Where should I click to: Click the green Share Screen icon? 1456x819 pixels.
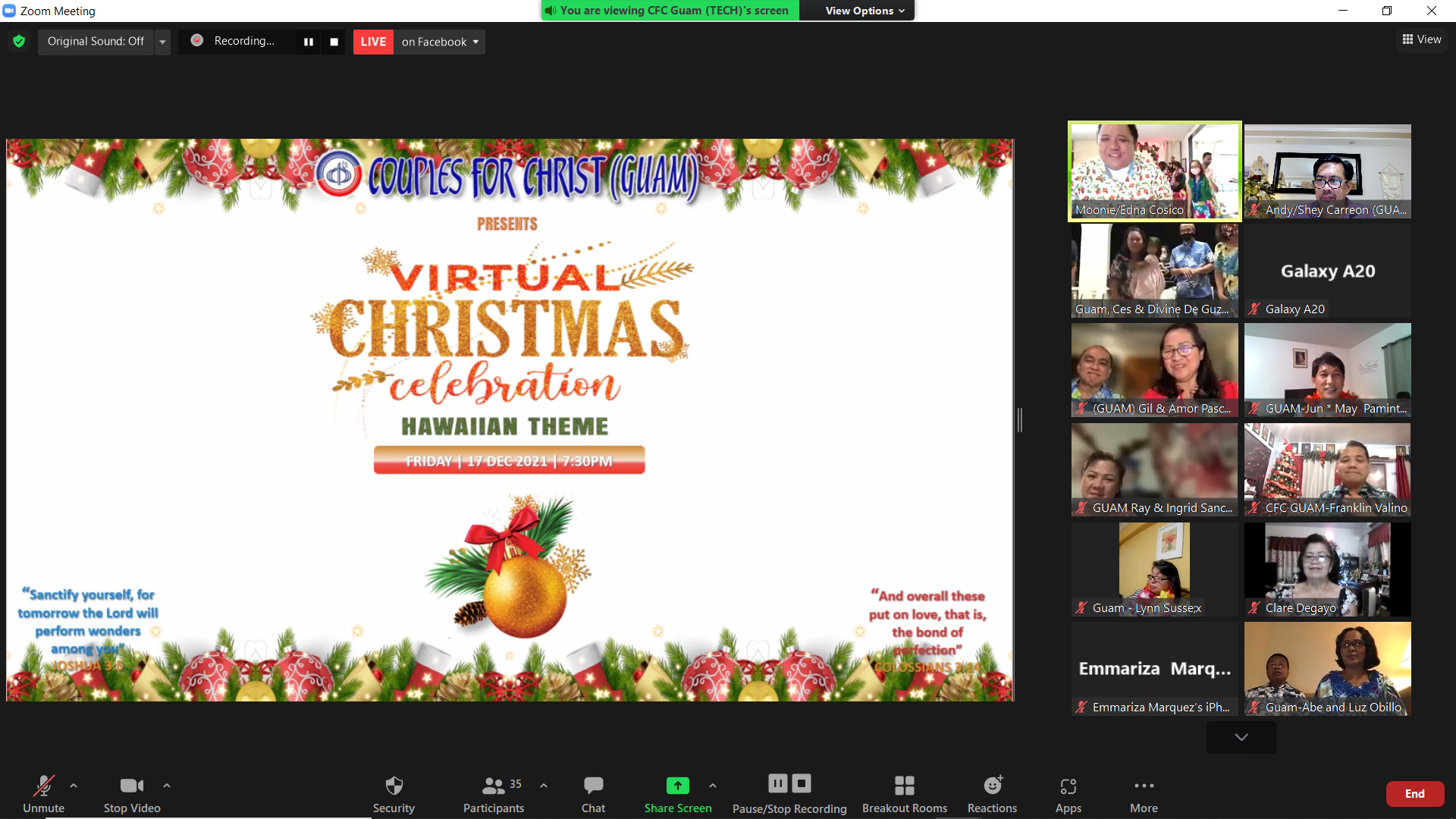pyautogui.click(x=678, y=786)
